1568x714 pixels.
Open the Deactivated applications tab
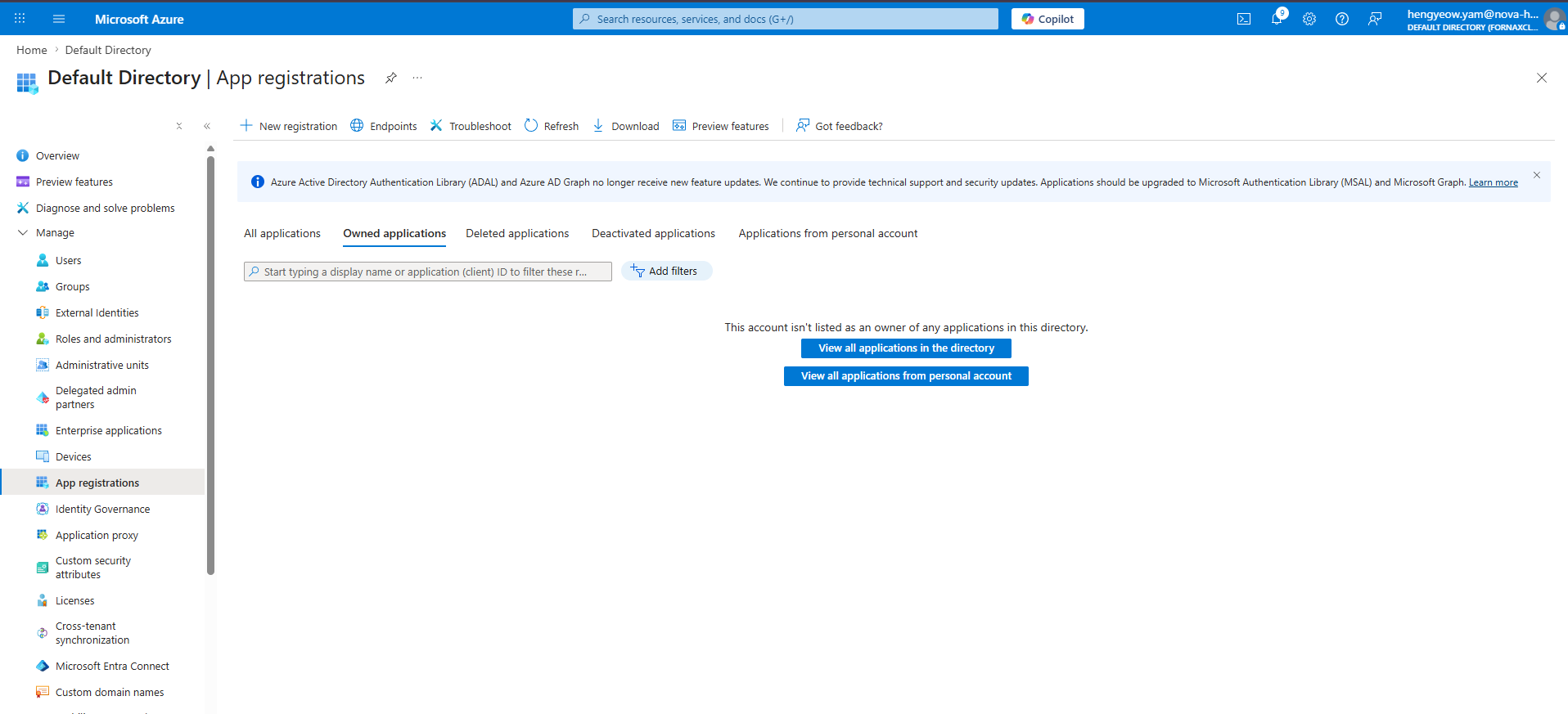click(x=653, y=234)
